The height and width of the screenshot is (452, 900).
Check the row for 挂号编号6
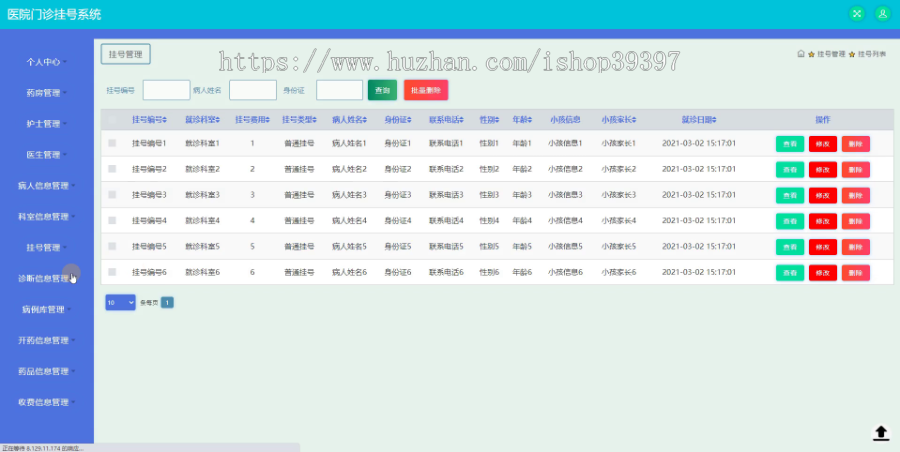tap(112, 272)
